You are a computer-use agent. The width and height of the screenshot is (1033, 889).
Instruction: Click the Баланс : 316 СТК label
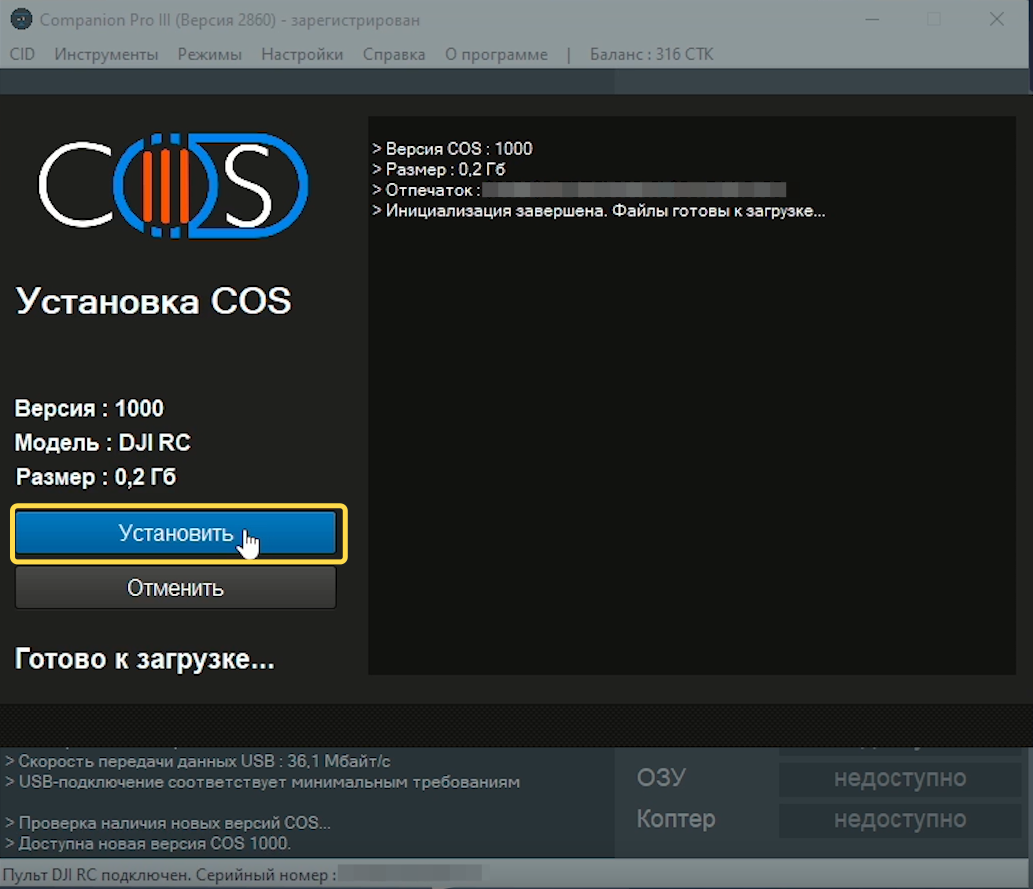coord(652,54)
